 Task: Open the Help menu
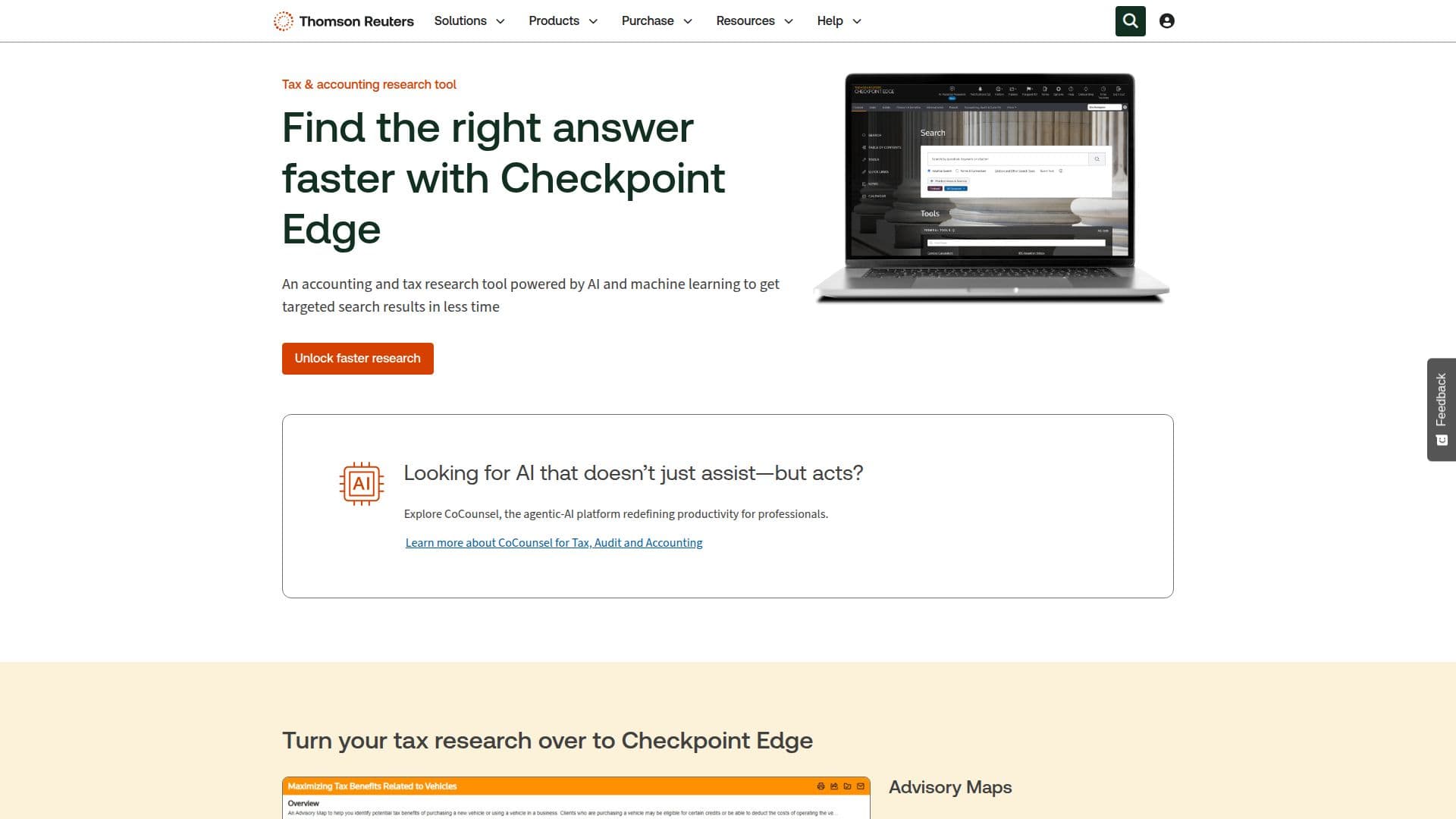click(839, 21)
